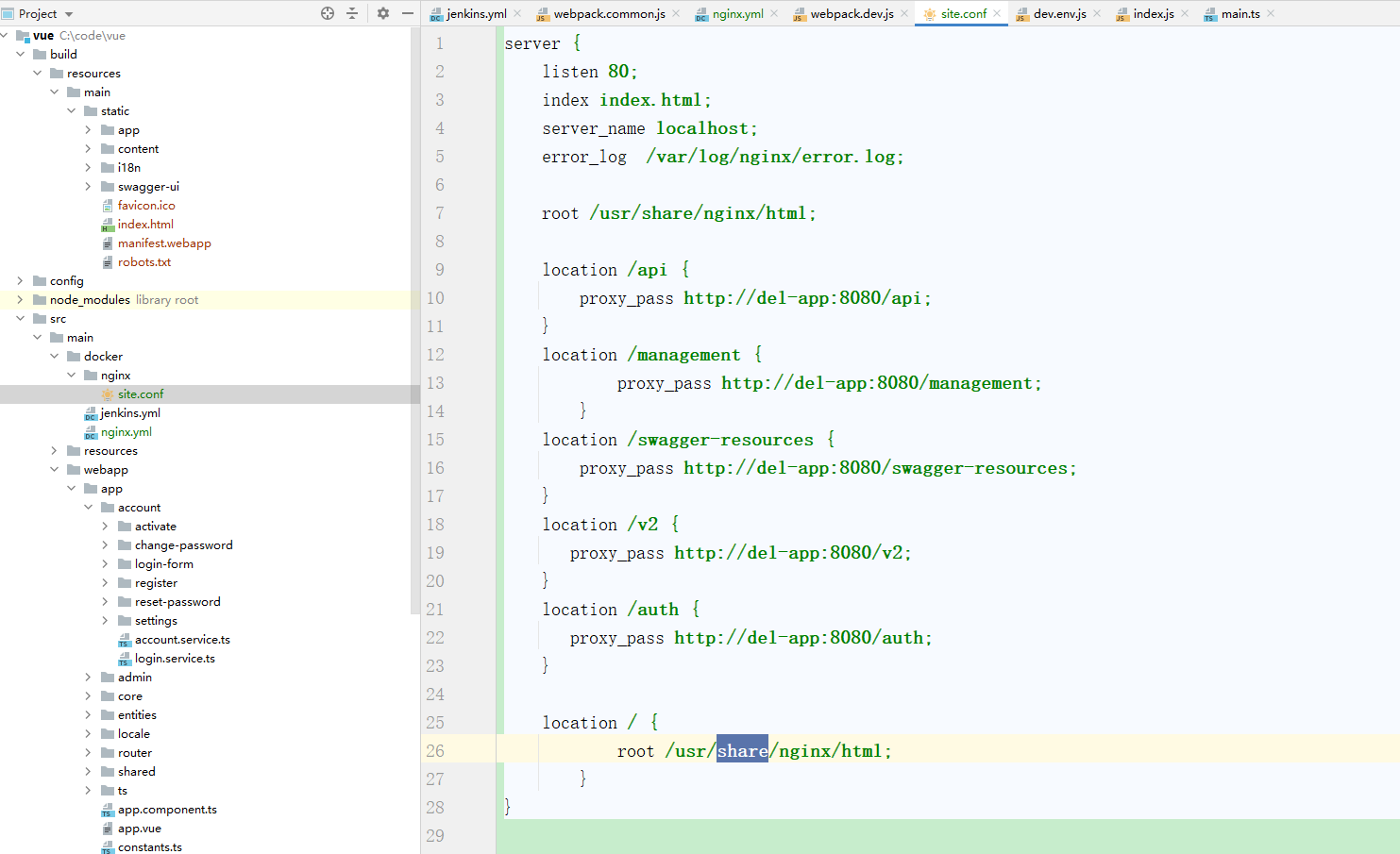This screenshot has width=1400, height=854.
Task: Click the Project panel vertical scrollbar
Action: tap(414, 321)
